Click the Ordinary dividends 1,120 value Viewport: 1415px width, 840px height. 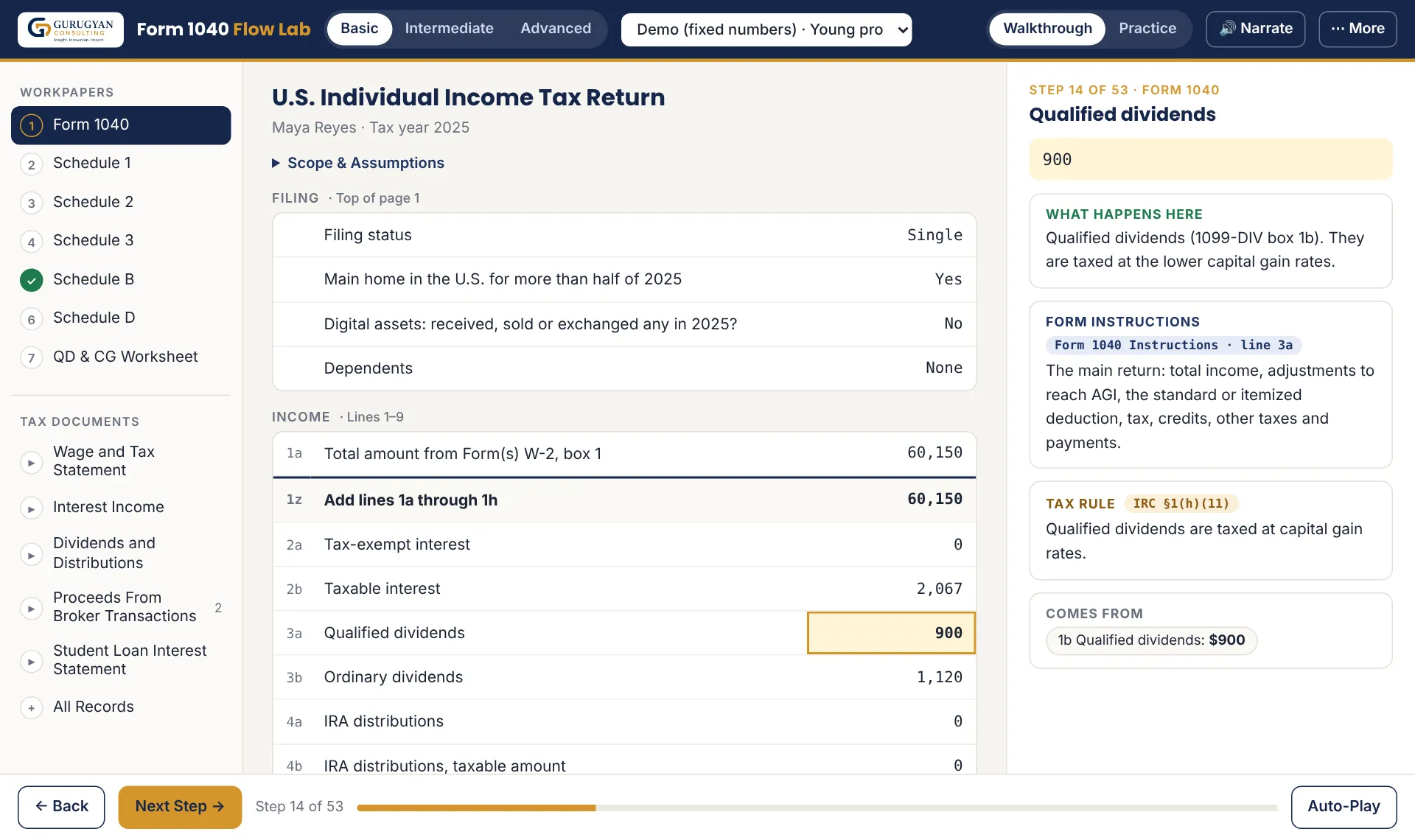pos(939,677)
